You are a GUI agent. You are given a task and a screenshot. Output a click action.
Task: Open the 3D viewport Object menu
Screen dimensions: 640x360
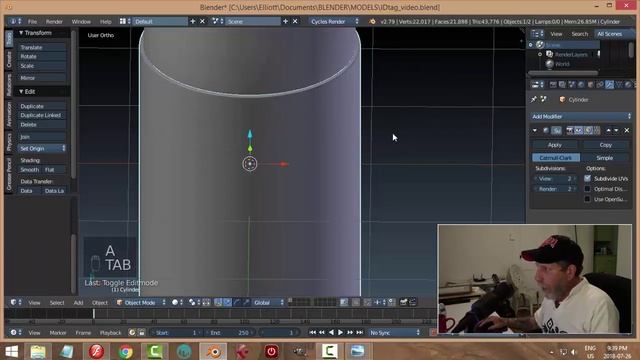(x=100, y=302)
